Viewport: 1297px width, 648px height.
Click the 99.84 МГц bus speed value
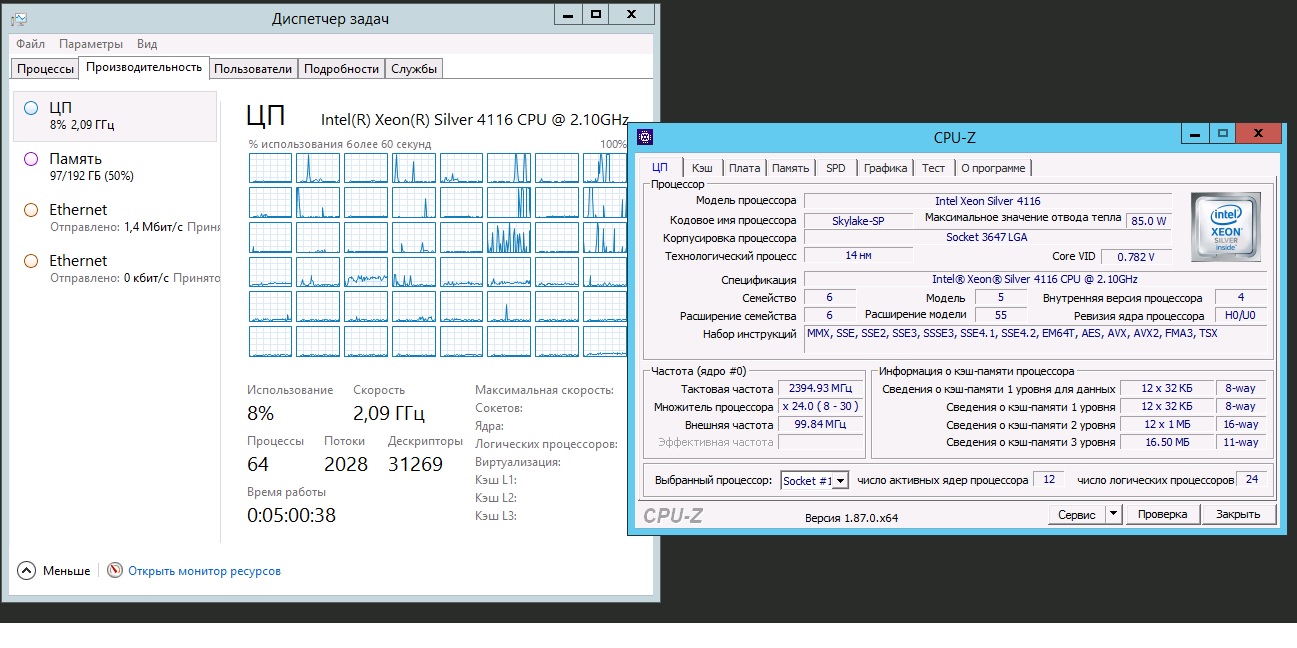click(821, 425)
